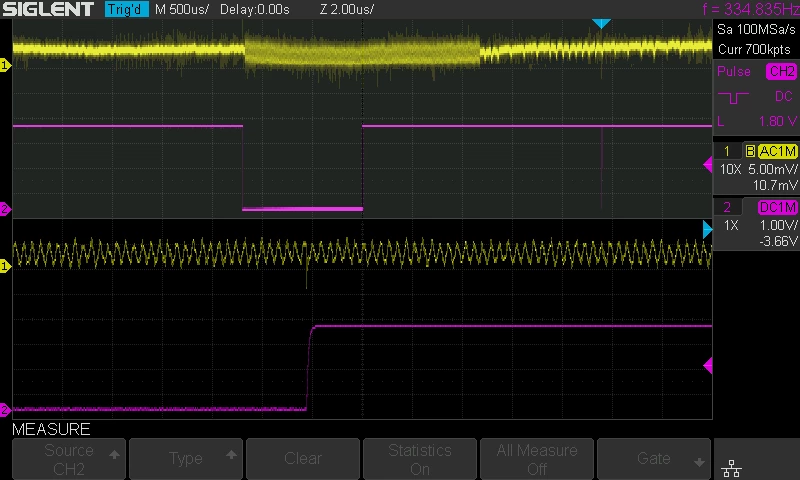Click channel 1 offset 10.7mV
This screenshot has width=800, height=480.
[x=775, y=186]
